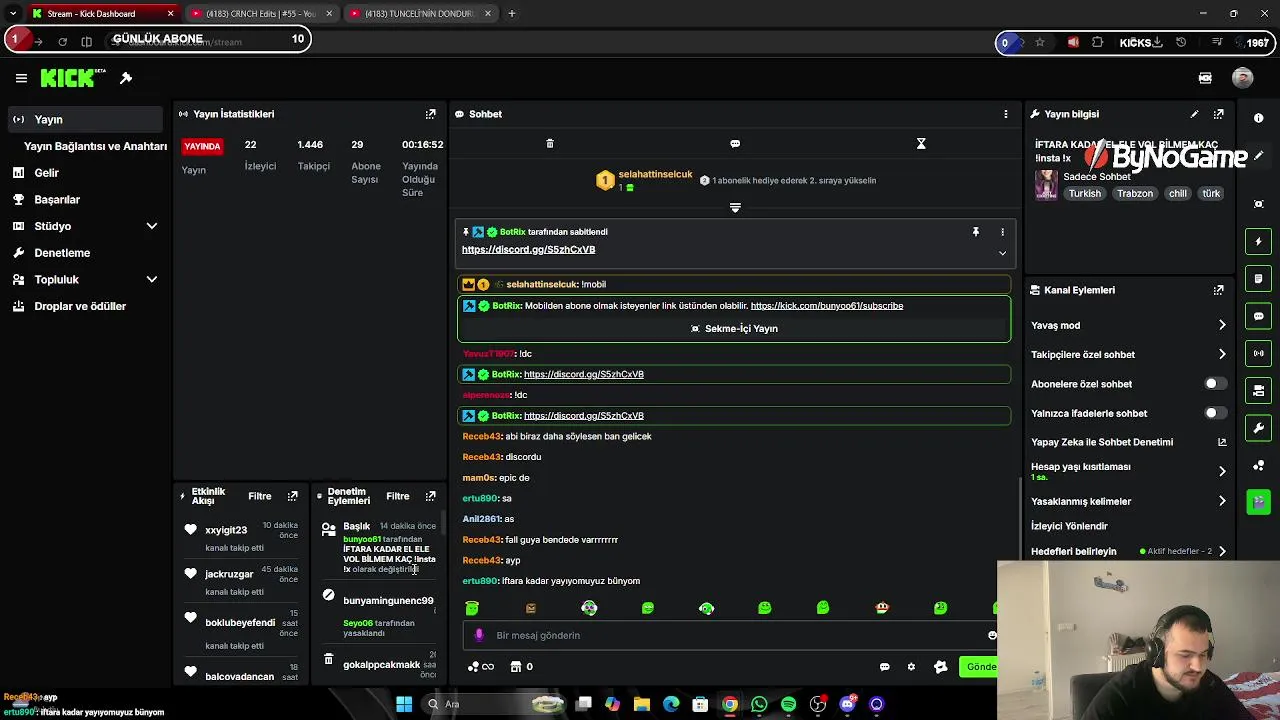Screen dimensions: 1280x720
Task: Collapse the gifter leaderboard arrow
Action: pyautogui.click(x=735, y=208)
